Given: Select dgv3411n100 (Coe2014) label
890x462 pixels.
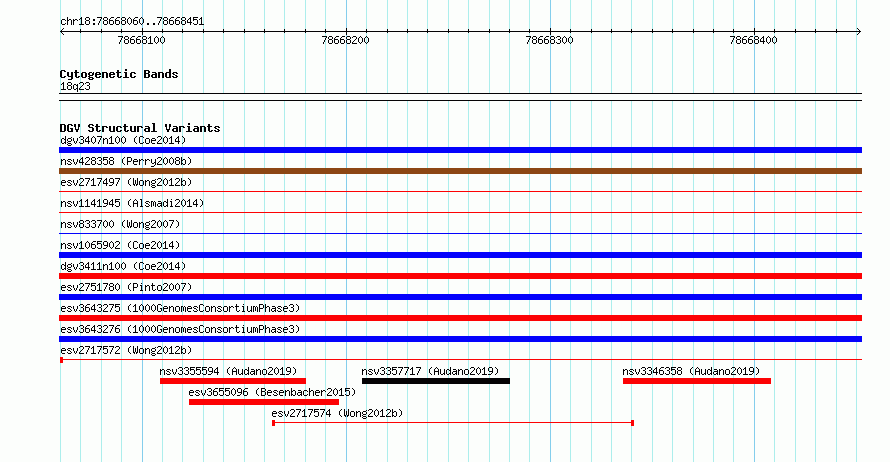Looking at the screenshot, I should pos(123,266).
